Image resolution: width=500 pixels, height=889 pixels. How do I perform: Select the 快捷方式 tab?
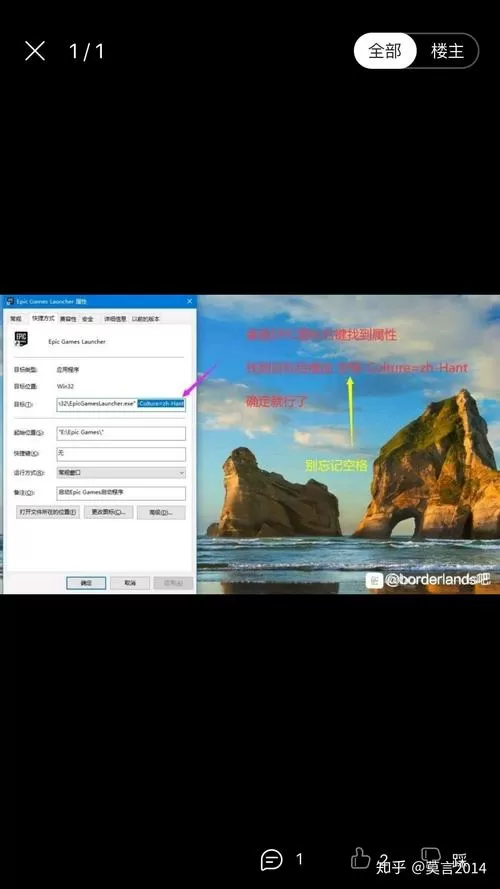pos(43,318)
